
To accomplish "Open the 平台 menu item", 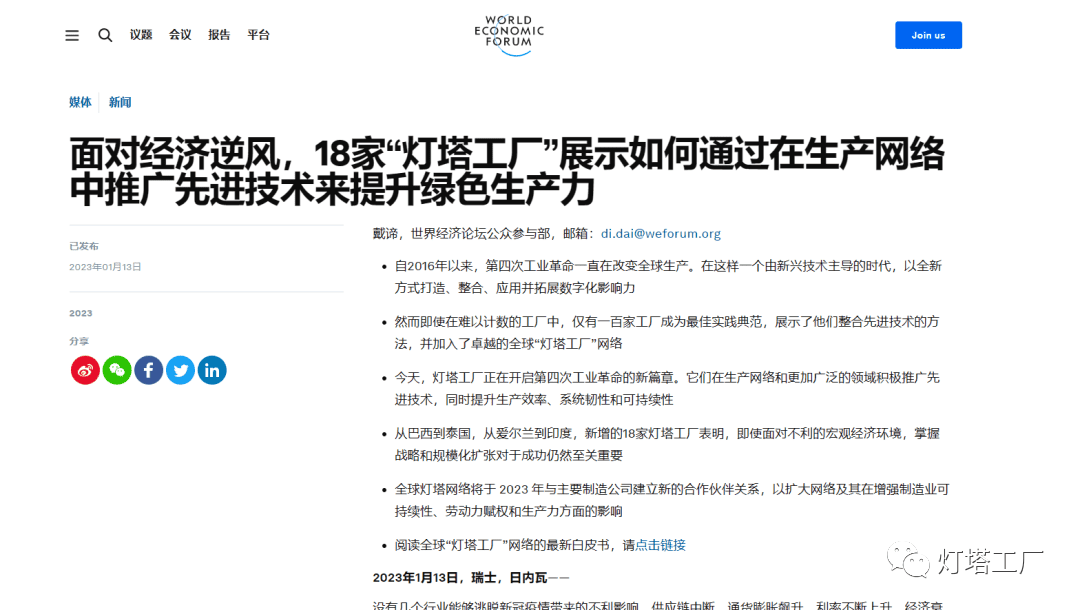I will tap(258, 35).
